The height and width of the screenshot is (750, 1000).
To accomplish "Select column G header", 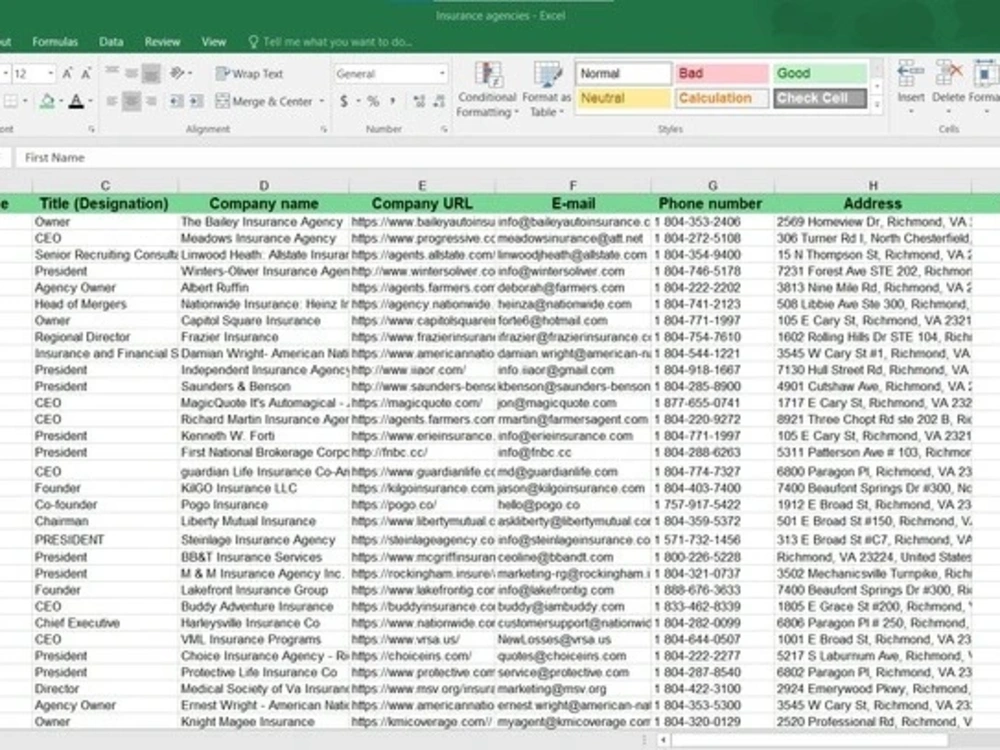I will (712, 185).
